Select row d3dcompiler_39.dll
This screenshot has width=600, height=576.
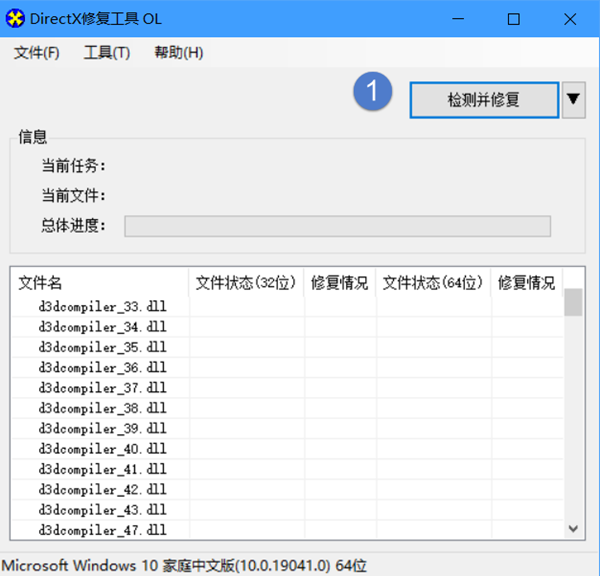click(x=287, y=428)
